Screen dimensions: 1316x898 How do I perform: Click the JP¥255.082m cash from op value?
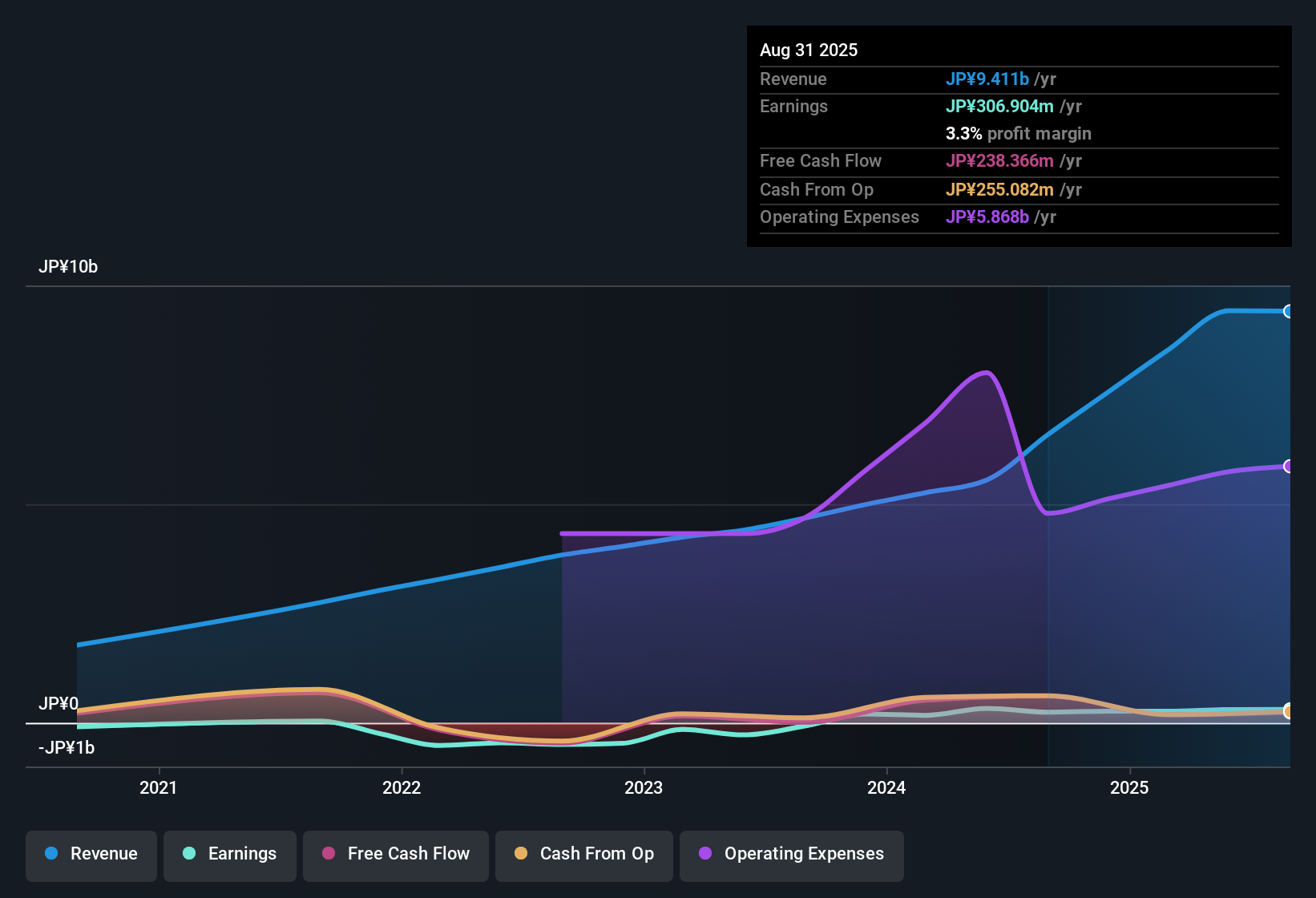point(999,190)
